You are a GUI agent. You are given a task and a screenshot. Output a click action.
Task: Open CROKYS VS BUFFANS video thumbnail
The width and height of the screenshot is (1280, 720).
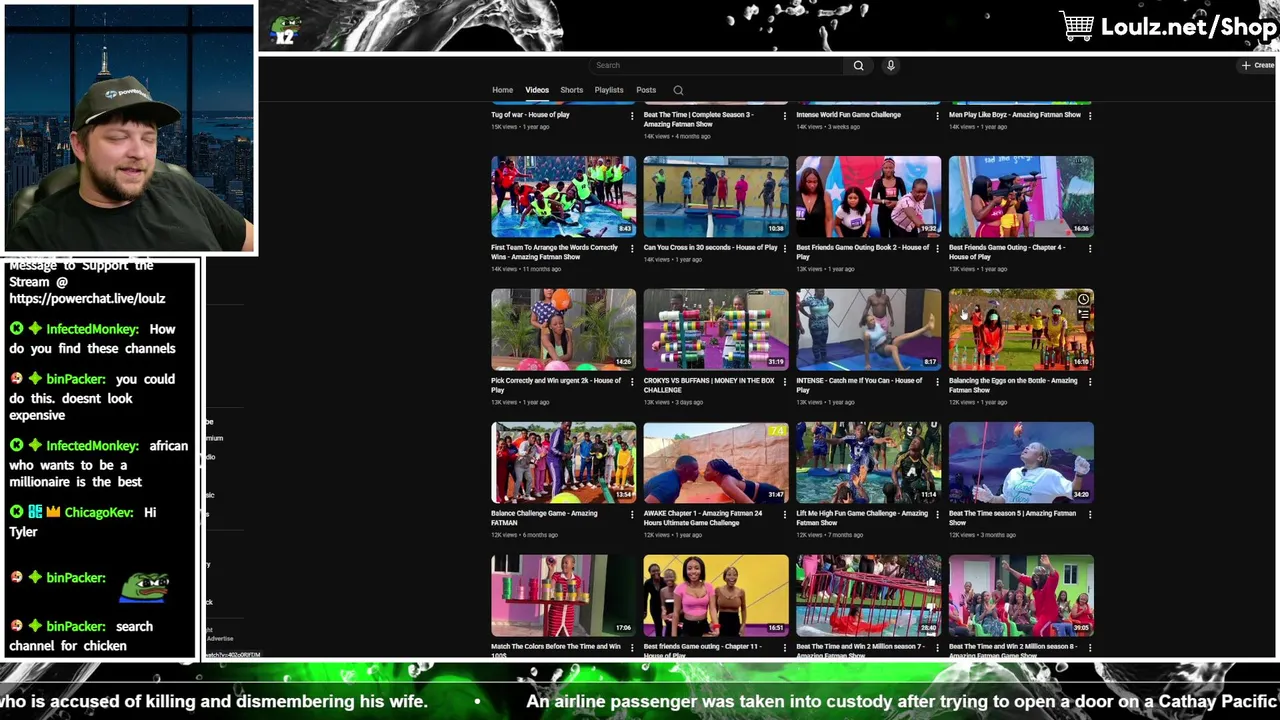pyautogui.click(x=716, y=329)
